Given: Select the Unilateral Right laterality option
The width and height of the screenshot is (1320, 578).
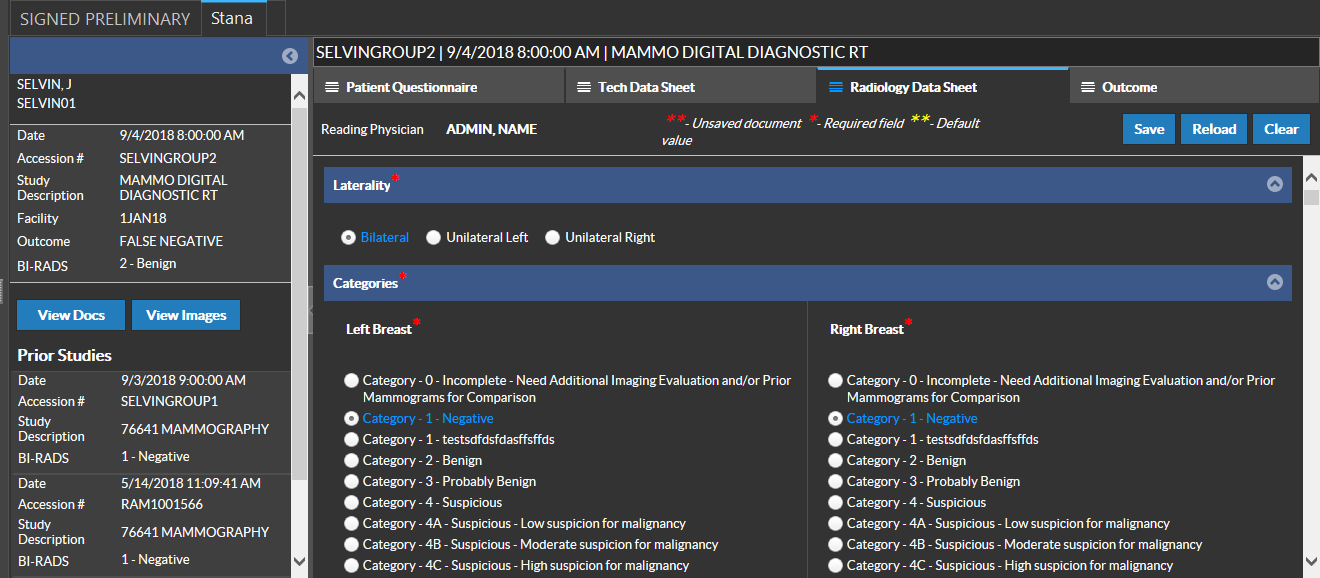Looking at the screenshot, I should 552,238.
